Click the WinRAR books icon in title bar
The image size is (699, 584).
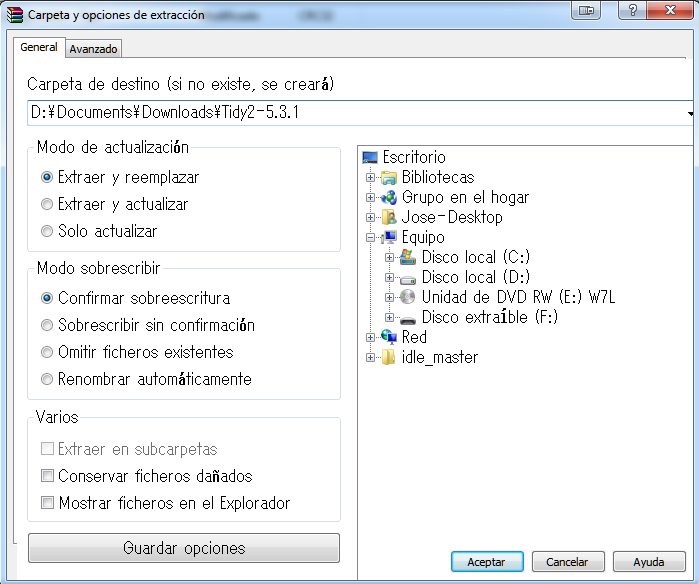14,15
